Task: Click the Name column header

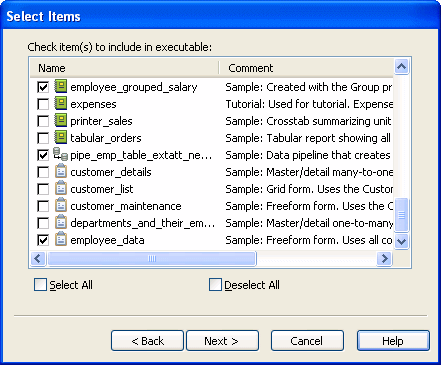Action: [x=124, y=68]
